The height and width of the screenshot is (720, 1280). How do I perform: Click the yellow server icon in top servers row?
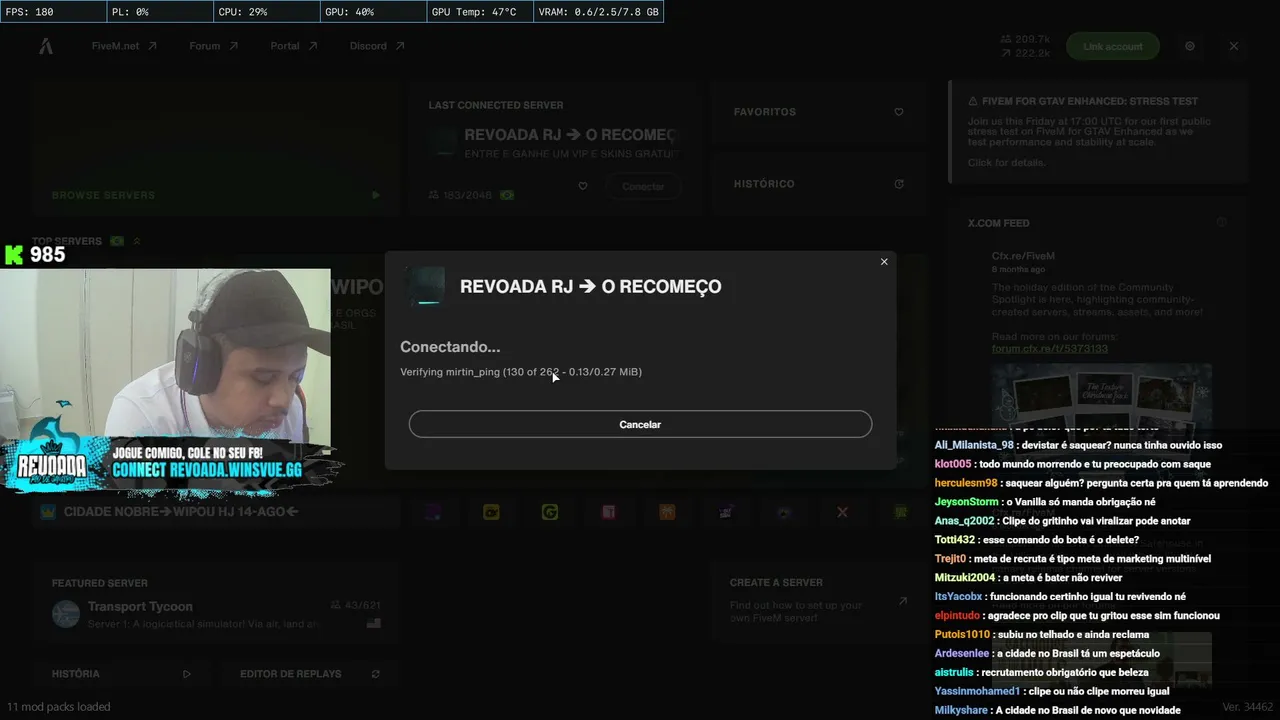tap(491, 512)
